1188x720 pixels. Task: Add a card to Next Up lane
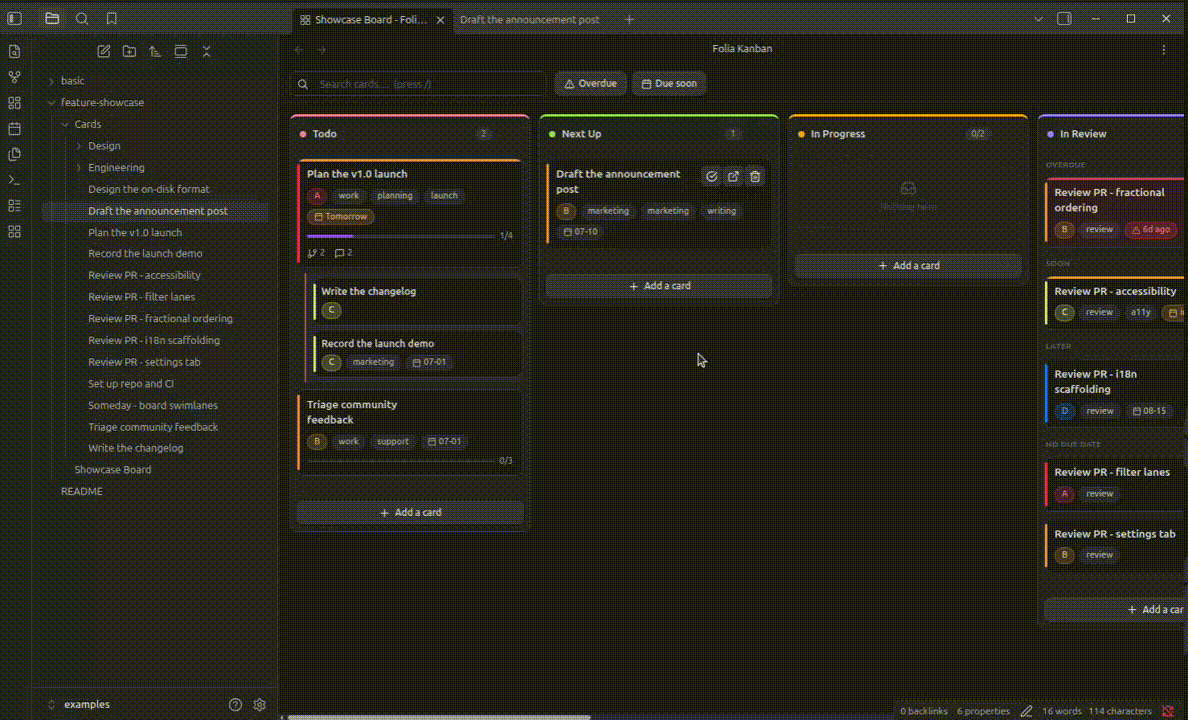659,286
